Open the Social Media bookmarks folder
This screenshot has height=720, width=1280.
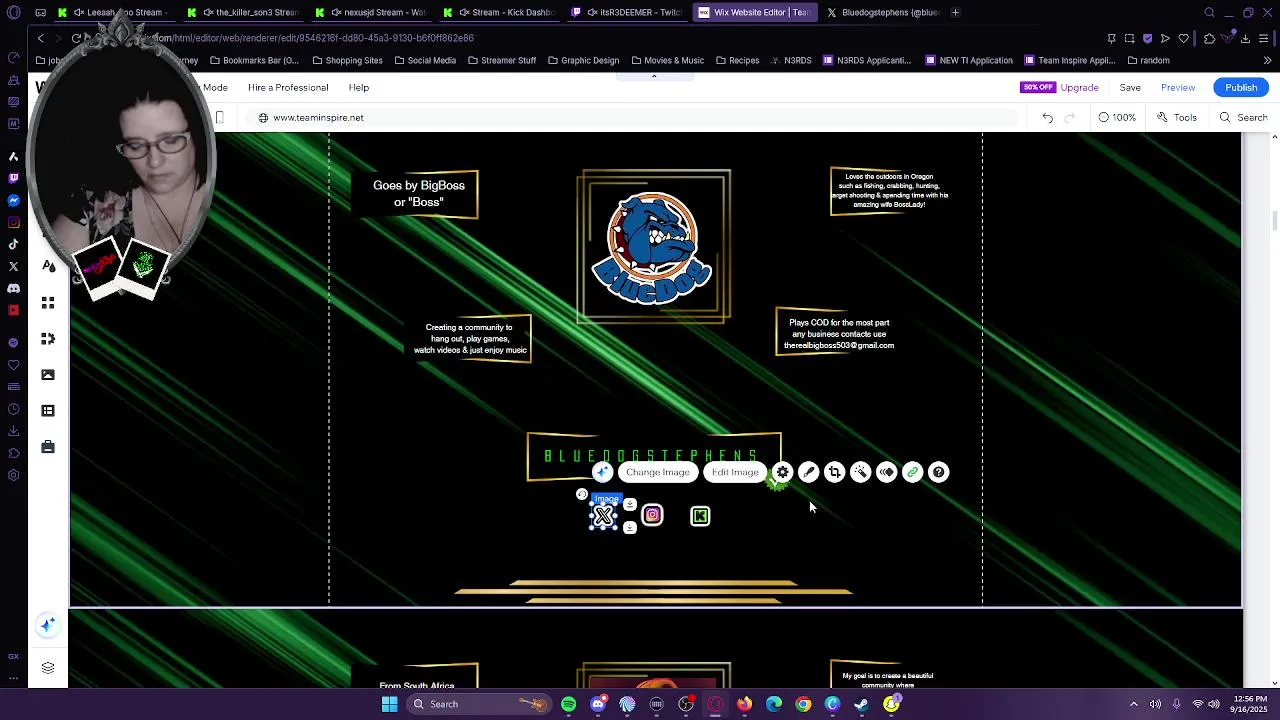425,60
